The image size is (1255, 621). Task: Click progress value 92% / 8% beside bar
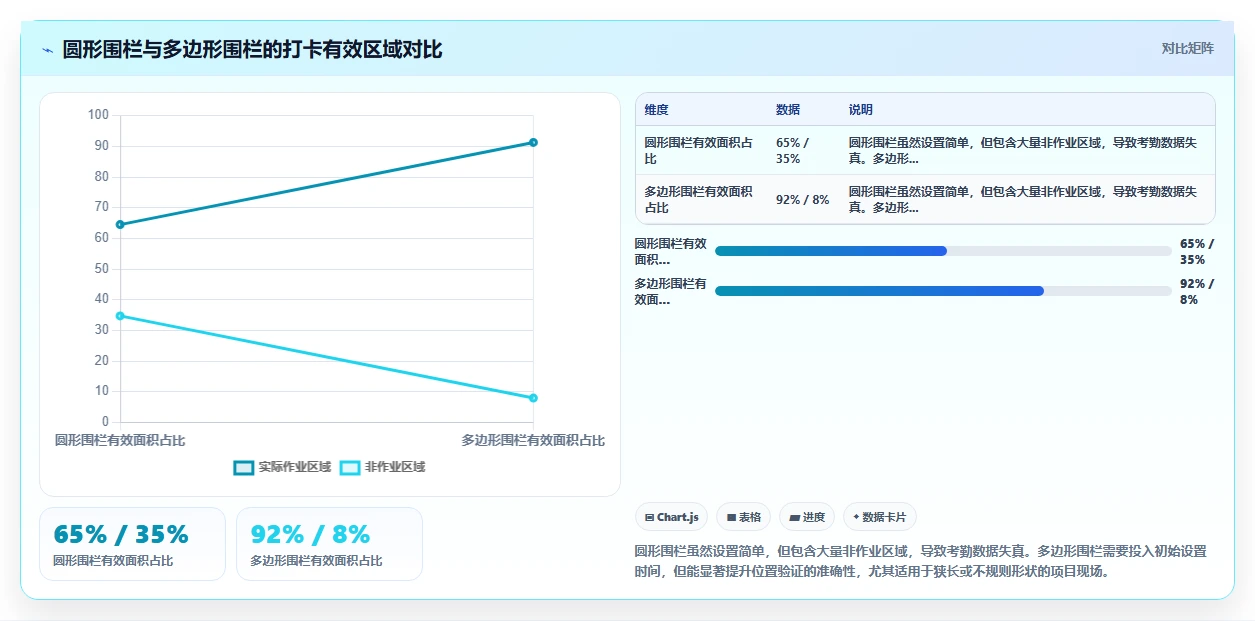coord(1197,291)
